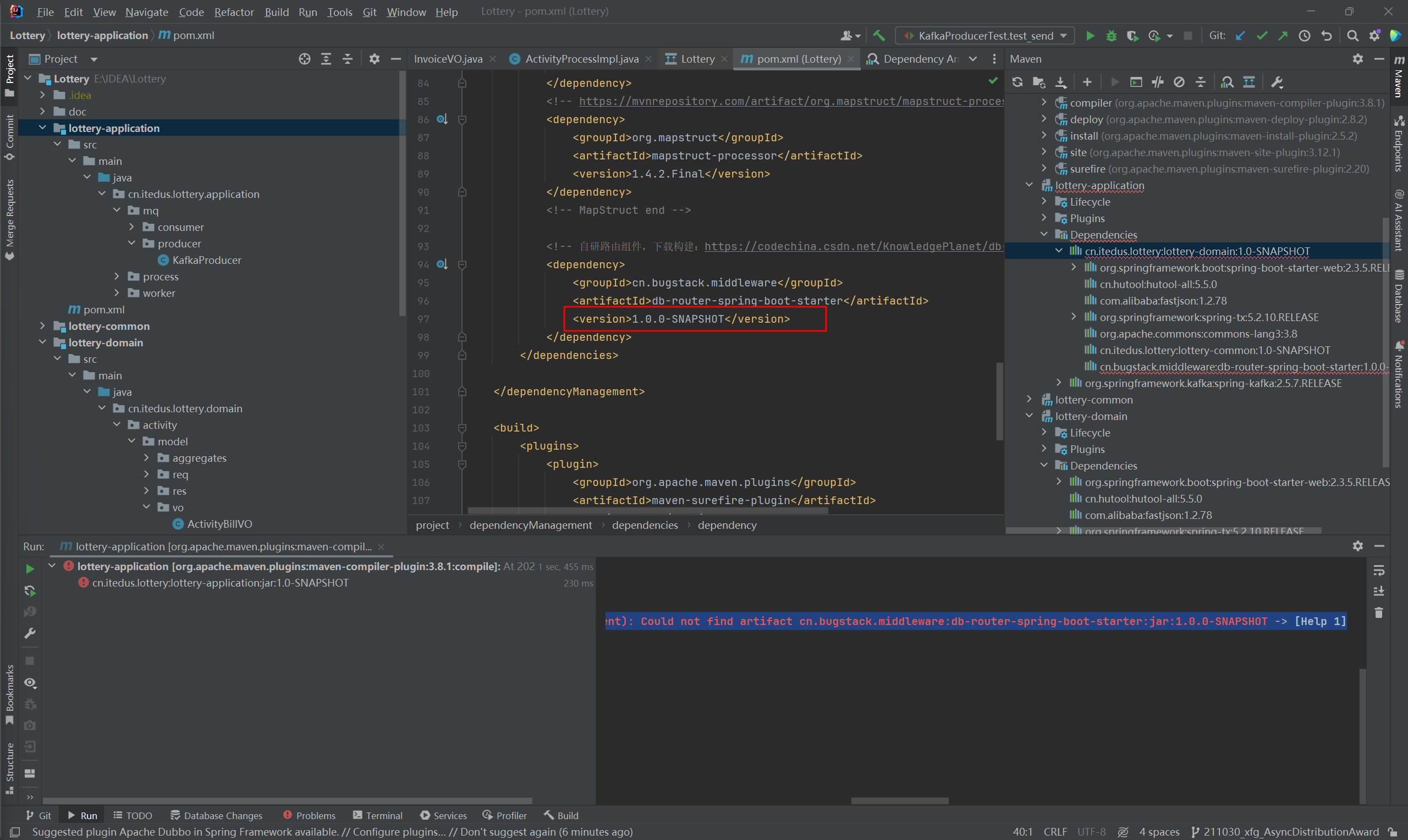Toggle scroll to end in Run console
1408x840 pixels.
click(x=1379, y=592)
